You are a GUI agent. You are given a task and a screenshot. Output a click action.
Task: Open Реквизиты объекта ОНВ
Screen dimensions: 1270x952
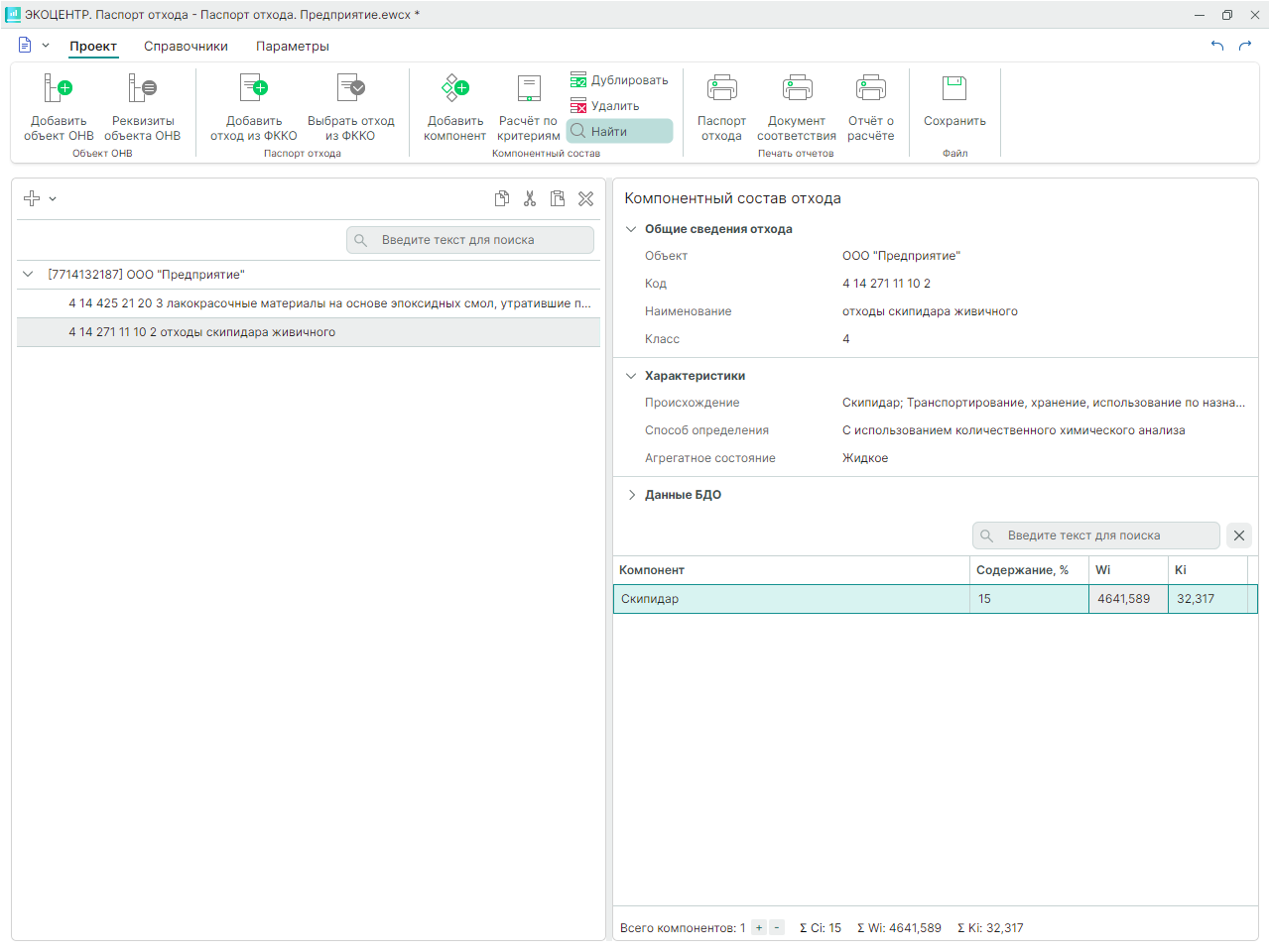coord(142,107)
